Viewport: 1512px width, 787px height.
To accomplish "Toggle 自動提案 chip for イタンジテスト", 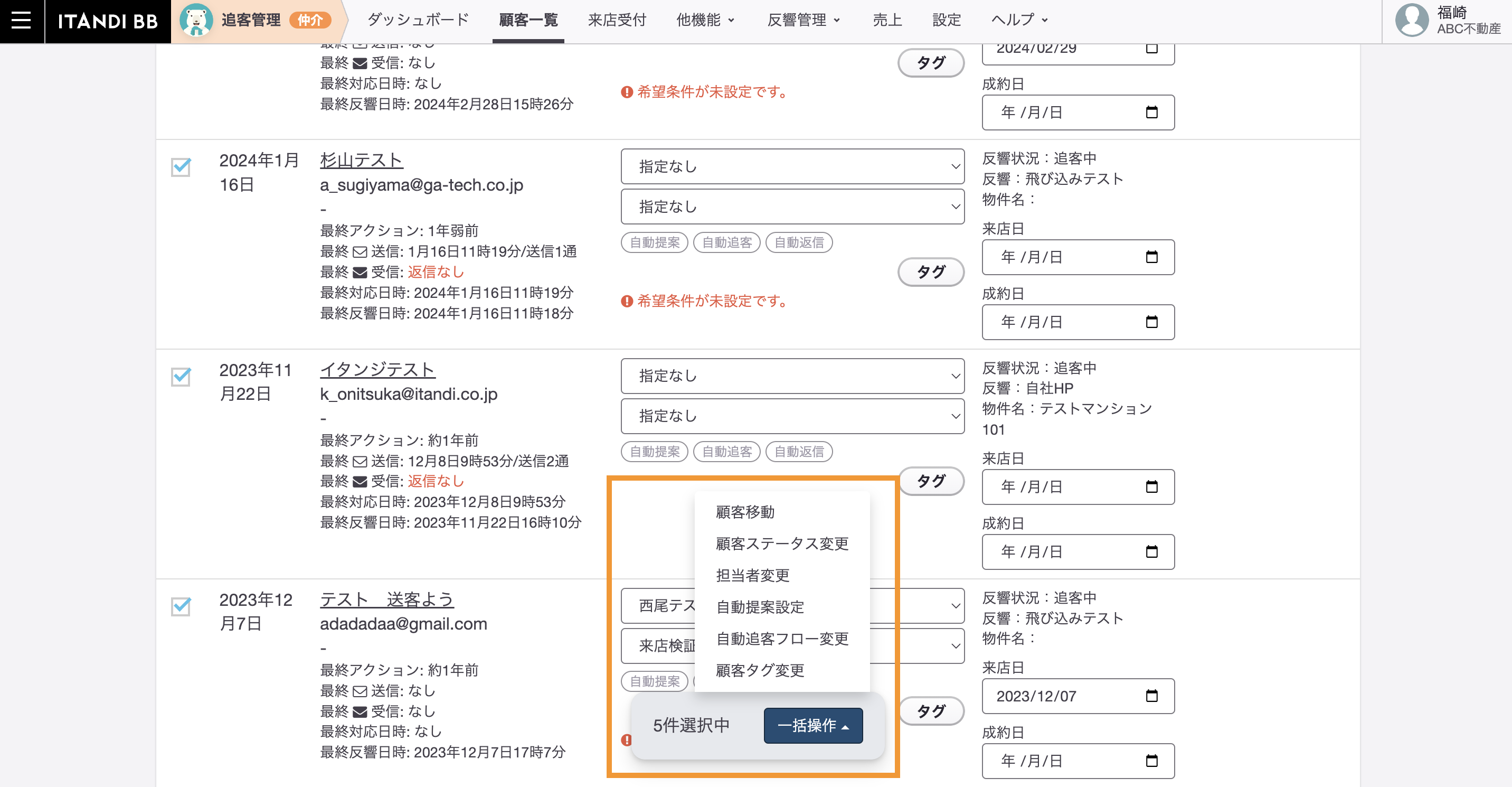I will coord(655,452).
